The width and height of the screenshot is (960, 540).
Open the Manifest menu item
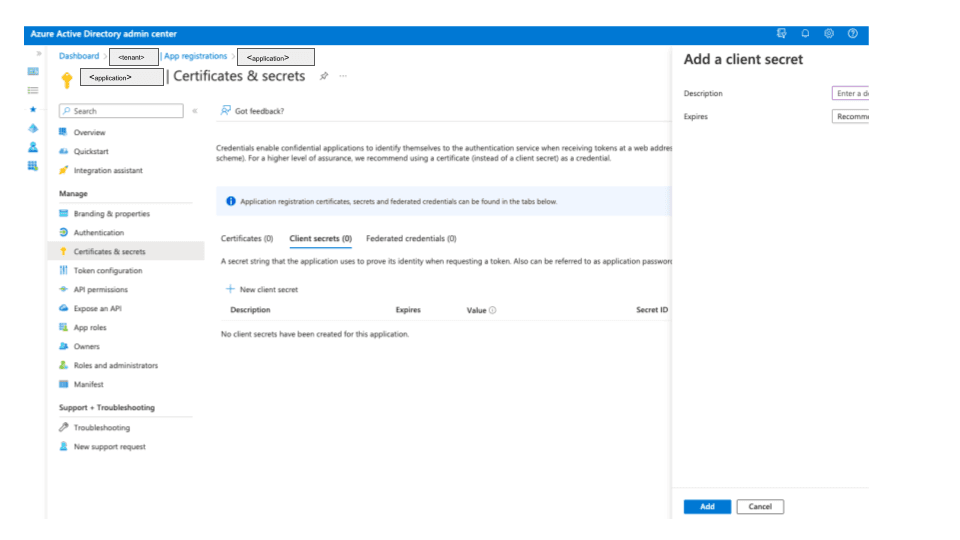coord(89,384)
